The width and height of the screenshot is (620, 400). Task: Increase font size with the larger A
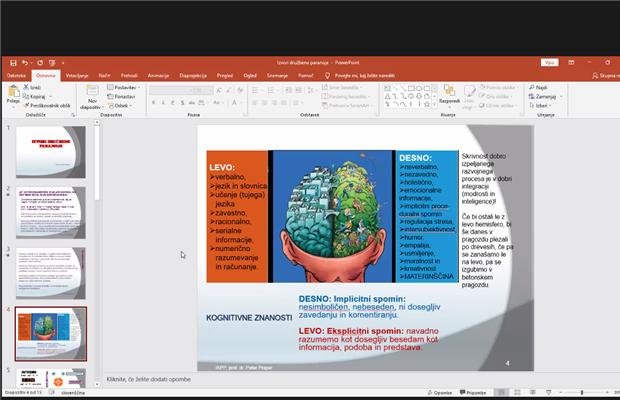[219, 91]
